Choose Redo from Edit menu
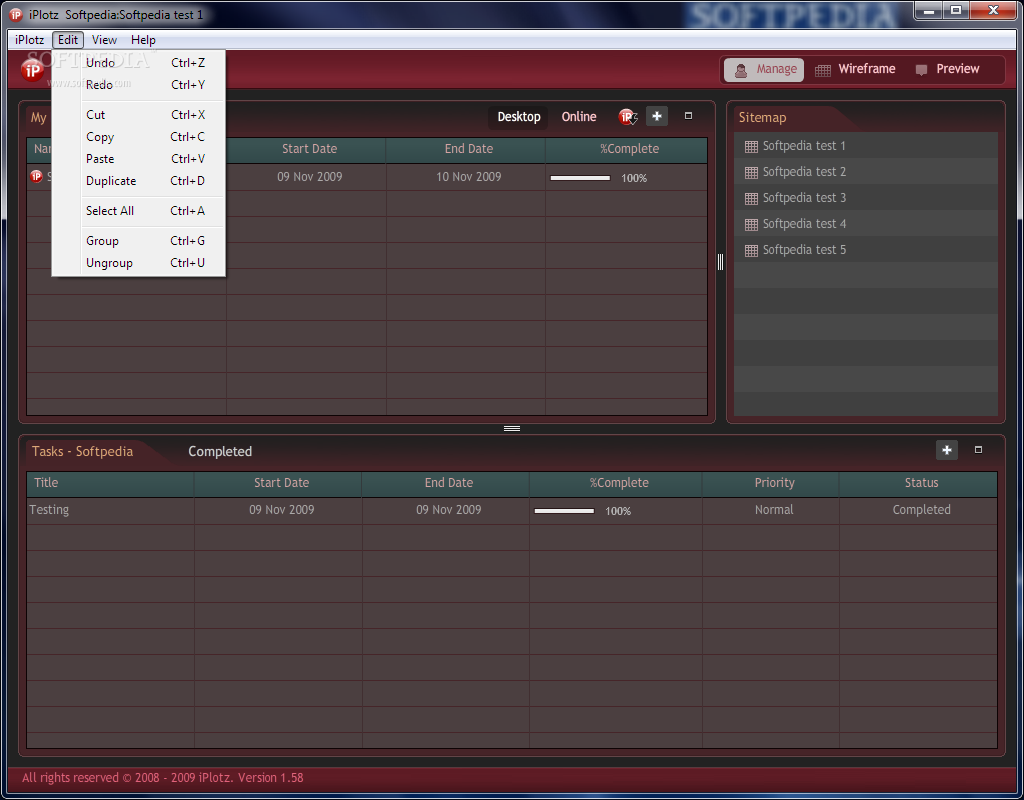The width and height of the screenshot is (1024, 800). click(x=138, y=85)
